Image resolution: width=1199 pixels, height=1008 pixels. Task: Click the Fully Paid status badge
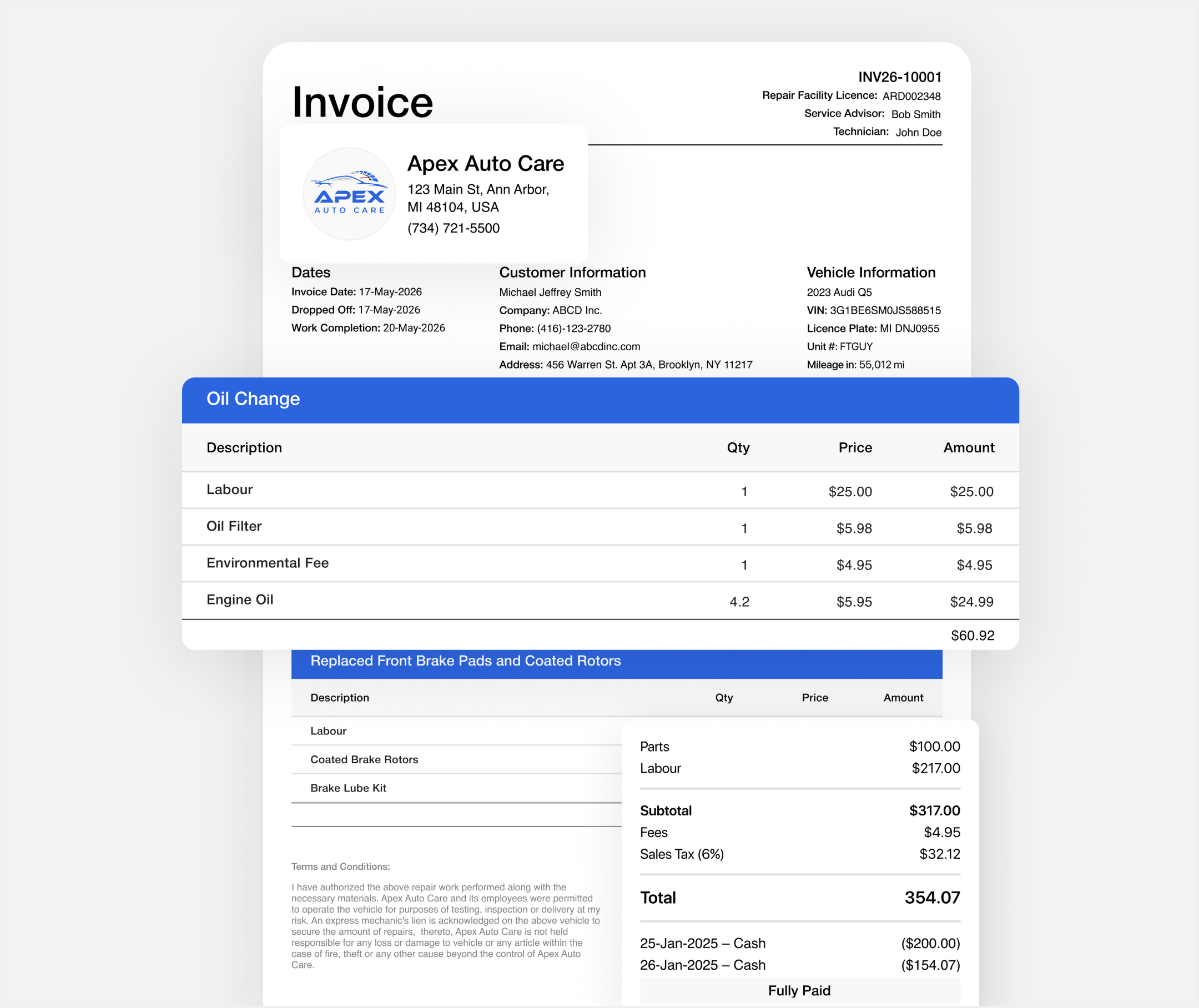click(799, 991)
